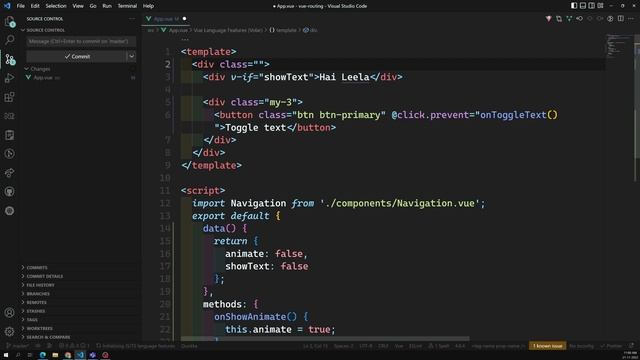Open the editor More Actions ellipsis
The width and height of the screenshot is (640, 360).
(631, 19)
